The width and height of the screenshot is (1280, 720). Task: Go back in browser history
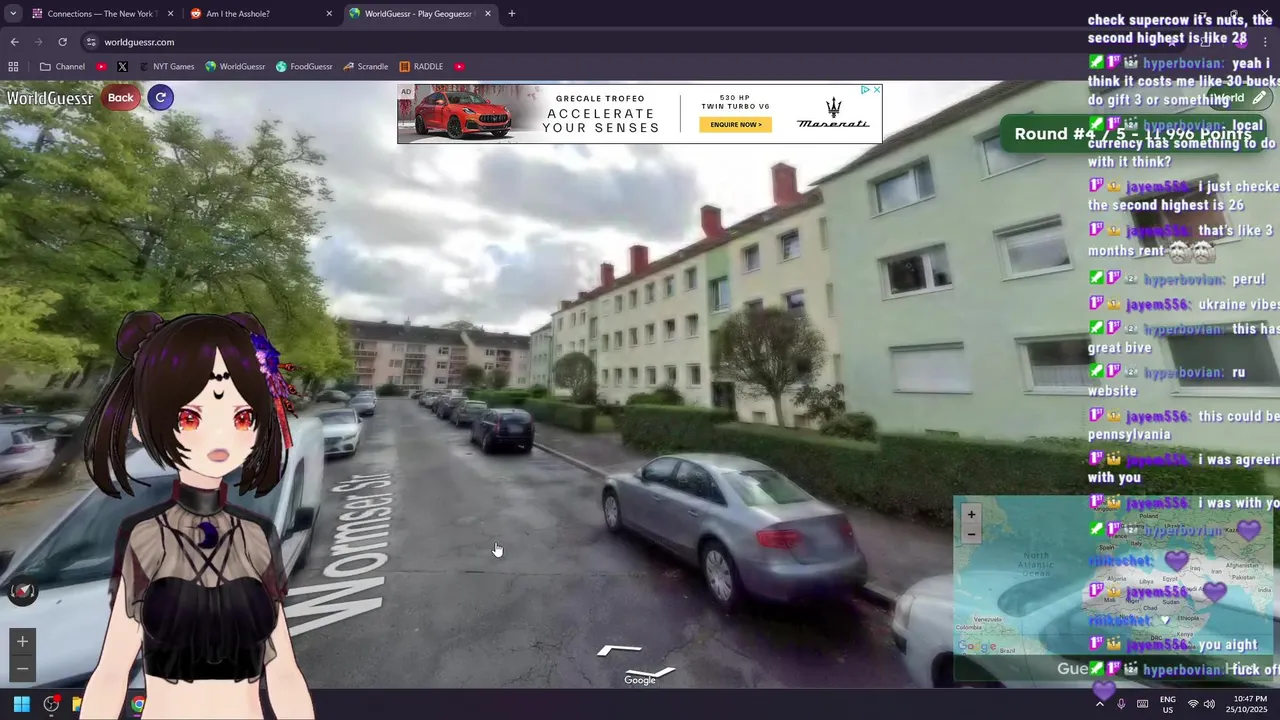point(14,42)
